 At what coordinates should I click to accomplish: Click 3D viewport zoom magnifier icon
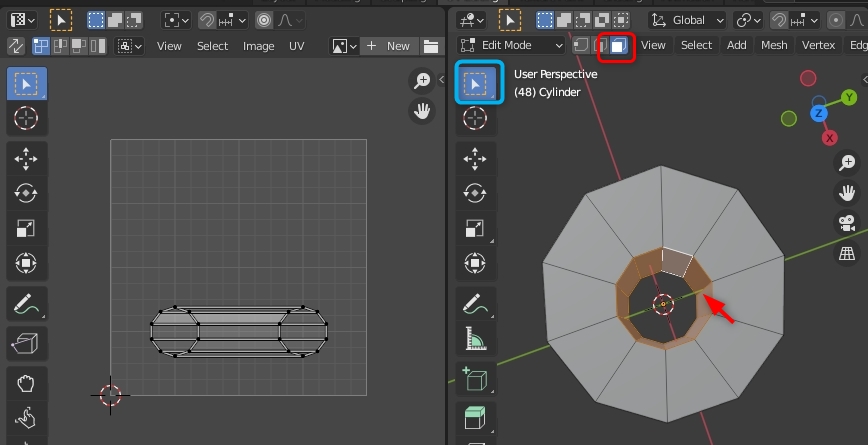(847, 163)
